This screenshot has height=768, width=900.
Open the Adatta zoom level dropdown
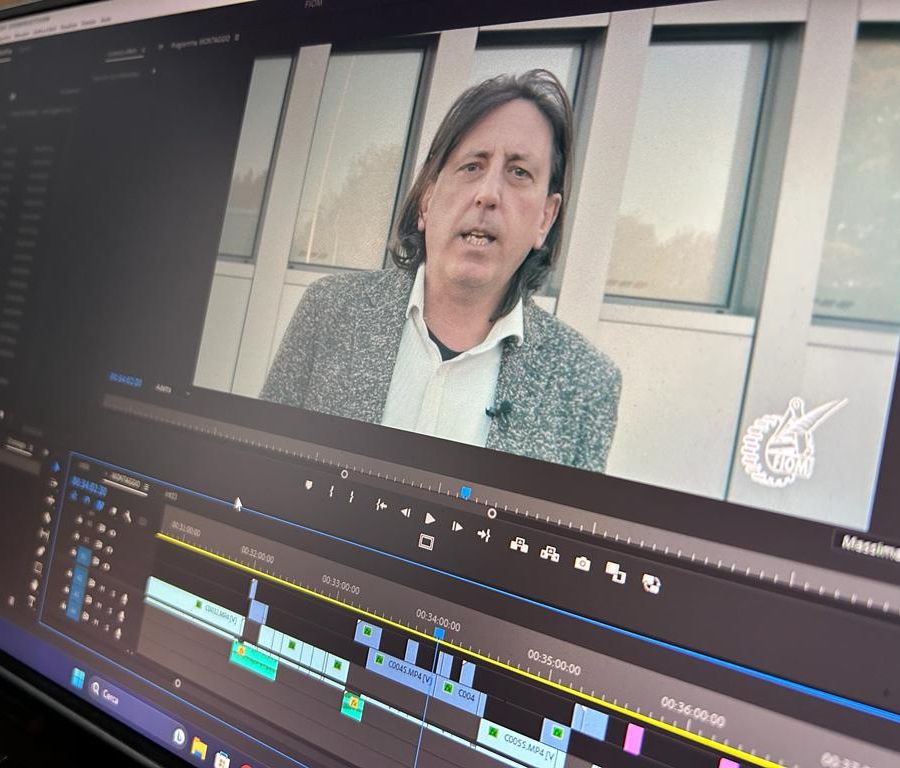pyautogui.click(x=172, y=390)
